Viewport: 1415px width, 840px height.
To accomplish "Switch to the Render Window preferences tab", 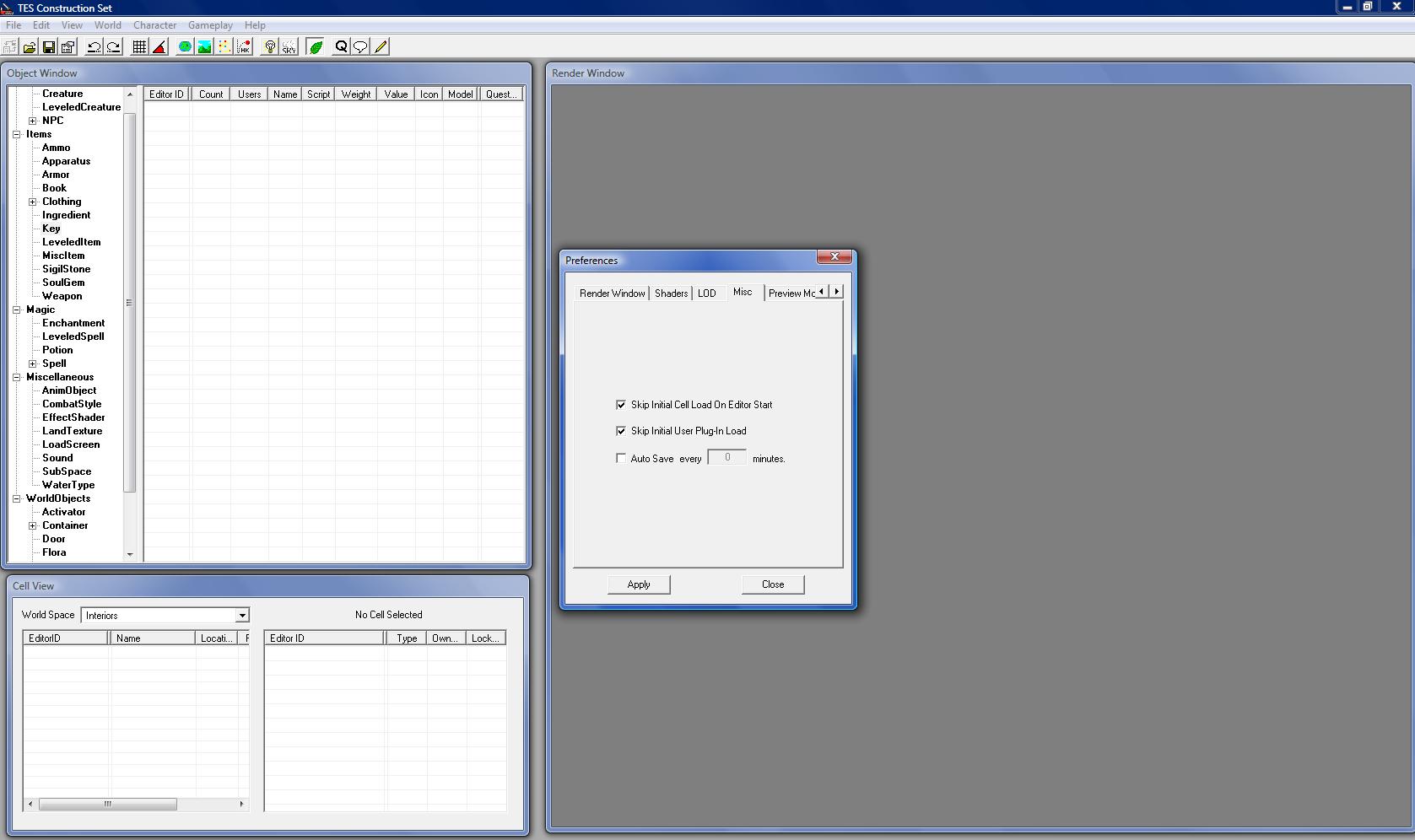I will point(612,293).
